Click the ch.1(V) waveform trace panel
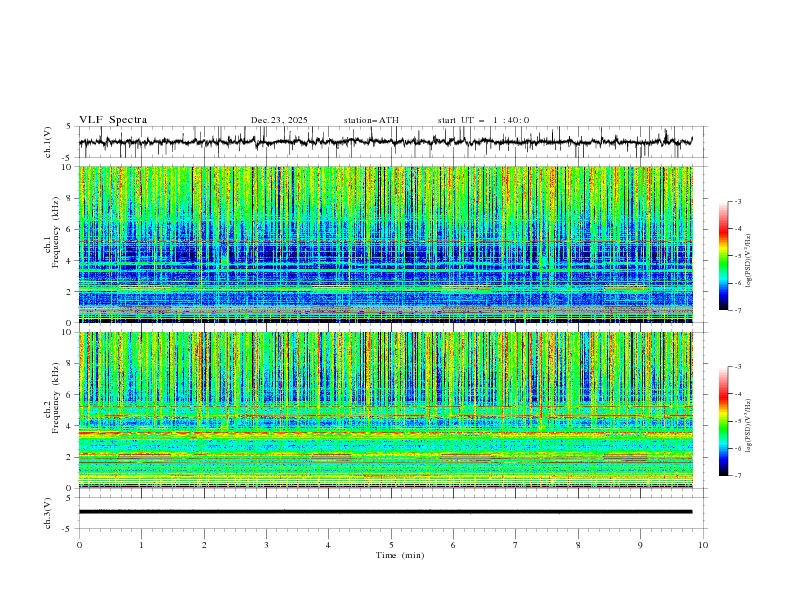Image resolution: width=792 pixels, height=612 pixels. [390, 142]
